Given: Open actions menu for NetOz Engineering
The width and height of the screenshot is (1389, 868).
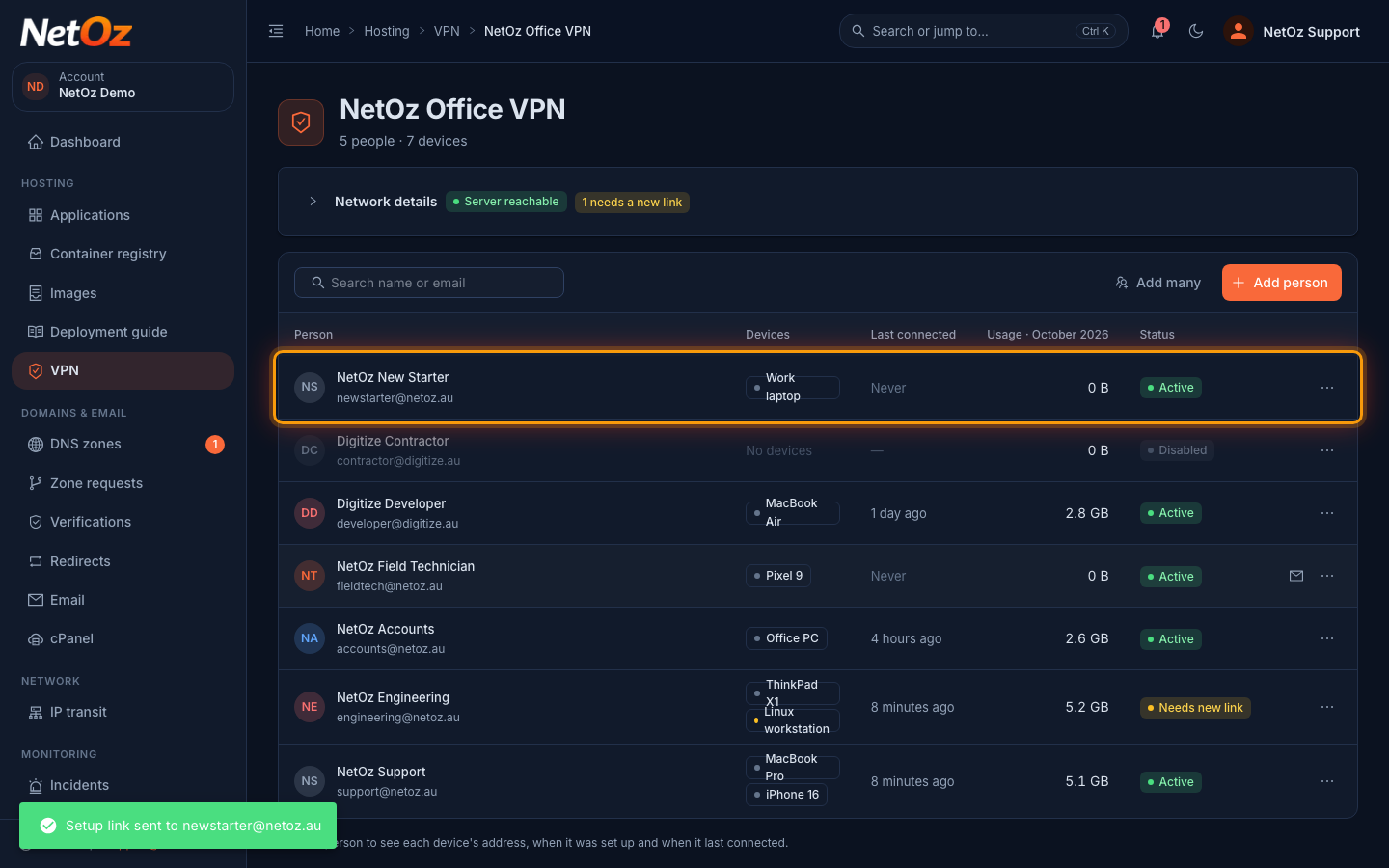Looking at the screenshot, I should tap(1327, 707).
